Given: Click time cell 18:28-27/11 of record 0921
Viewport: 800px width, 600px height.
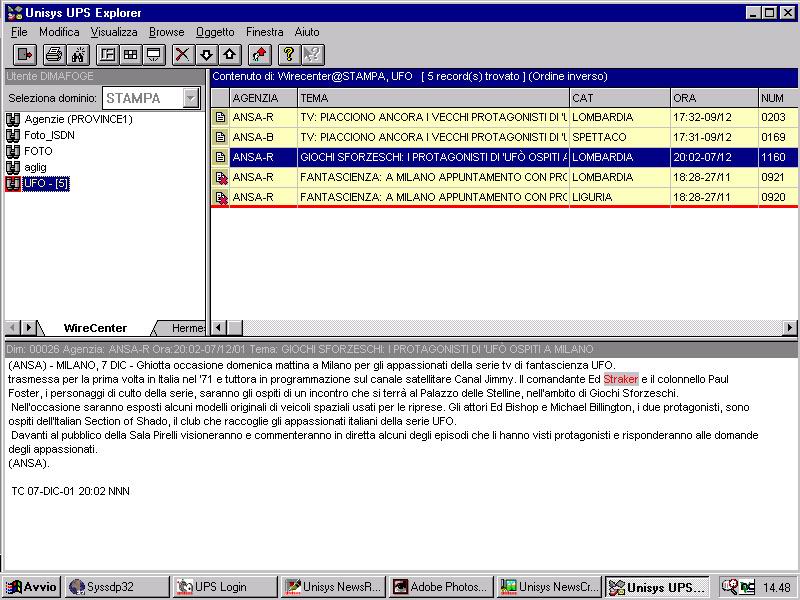Looking at the screenshot, I should pos(714,178).
